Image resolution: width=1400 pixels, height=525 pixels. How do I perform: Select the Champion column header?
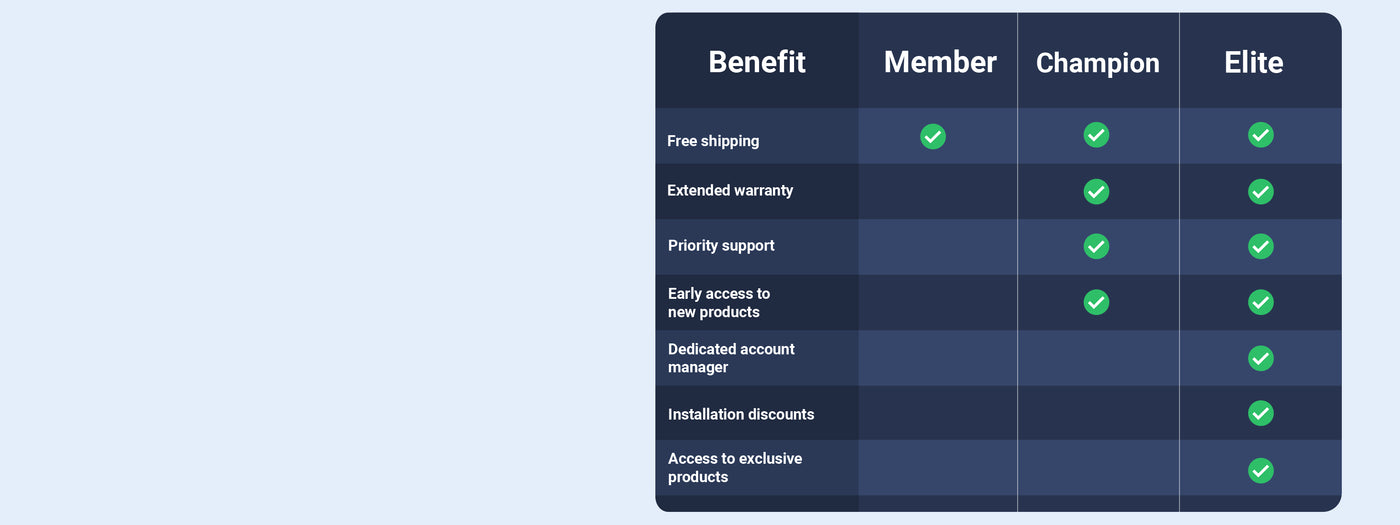[1098, 63]
